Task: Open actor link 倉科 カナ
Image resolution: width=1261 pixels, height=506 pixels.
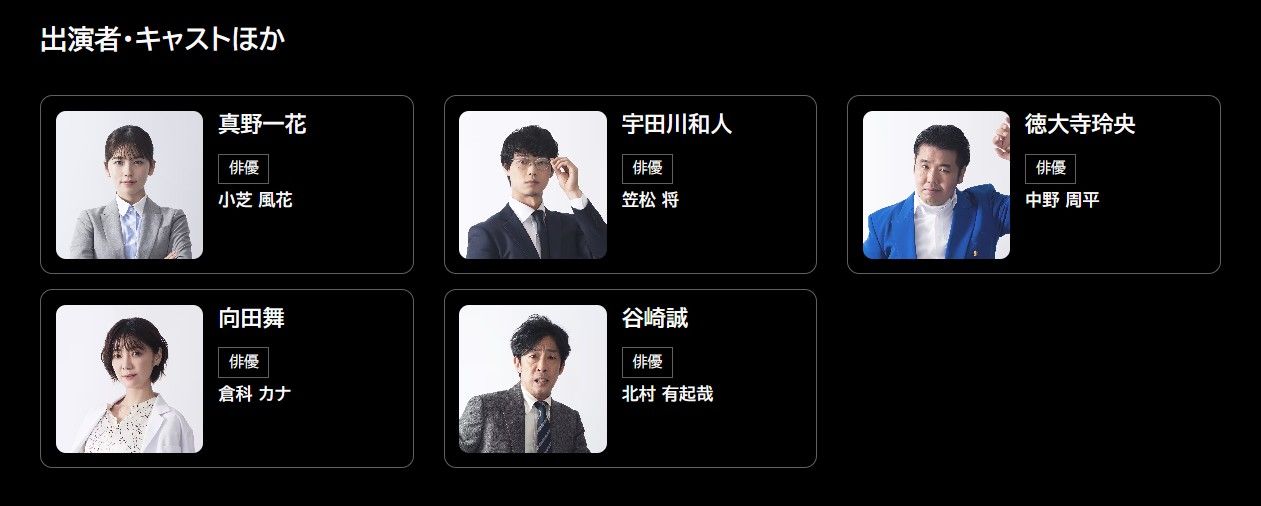Action: (x=255, y=394)
